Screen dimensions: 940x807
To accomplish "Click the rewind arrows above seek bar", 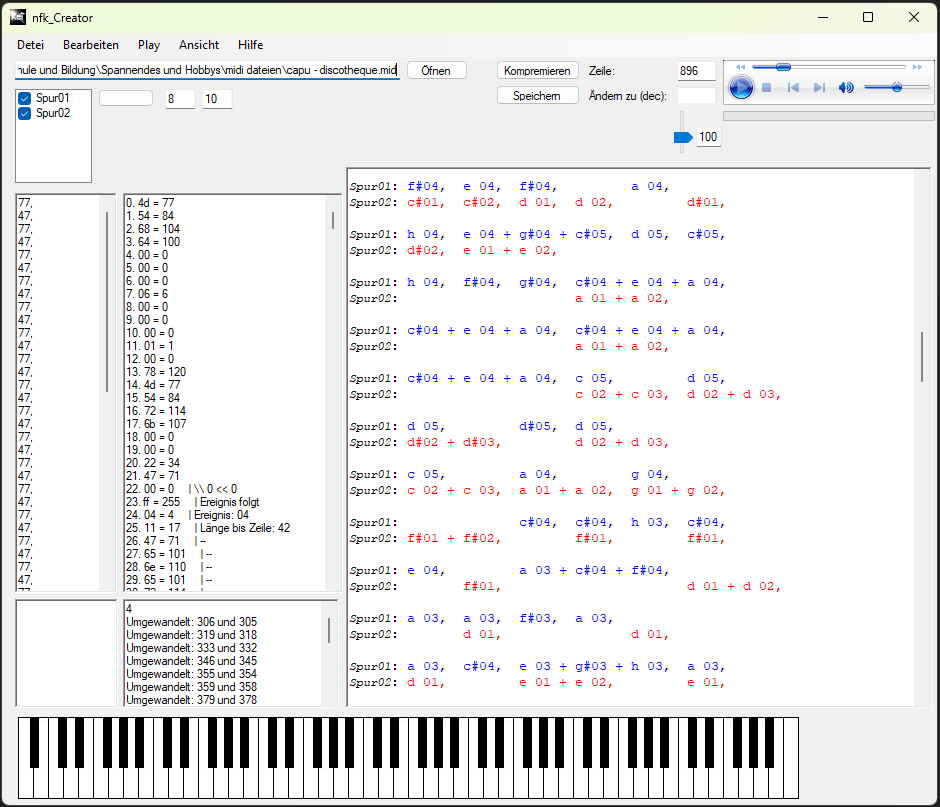I will pos(740,67).
